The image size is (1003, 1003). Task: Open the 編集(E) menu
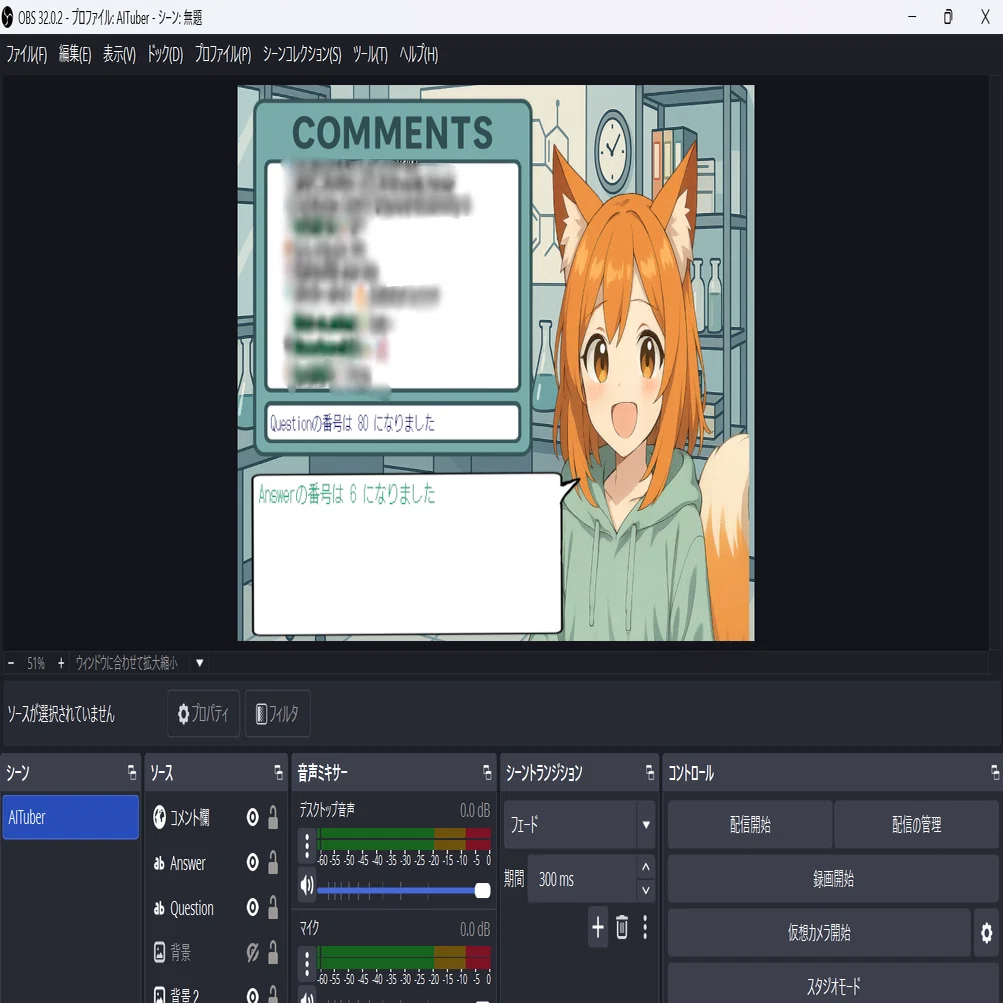tap(75, 54)
